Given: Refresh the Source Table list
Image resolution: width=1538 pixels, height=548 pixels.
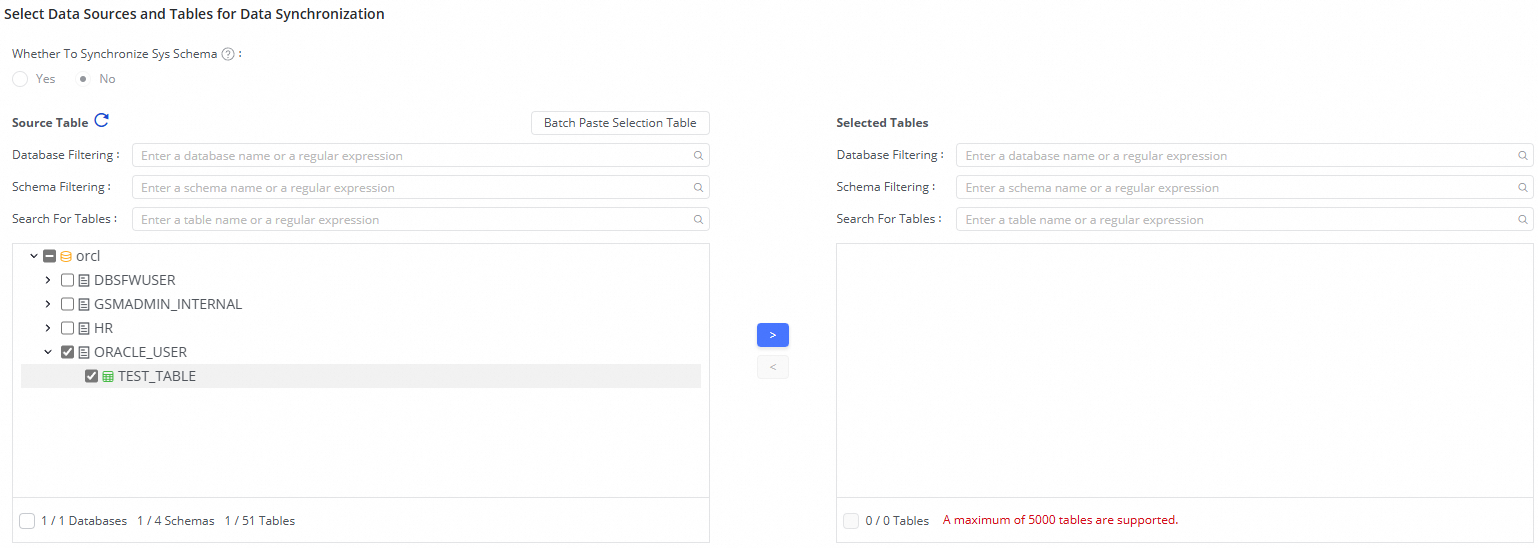Looking at the screenshot, I should pyautogui.click(x=101, y=121).
